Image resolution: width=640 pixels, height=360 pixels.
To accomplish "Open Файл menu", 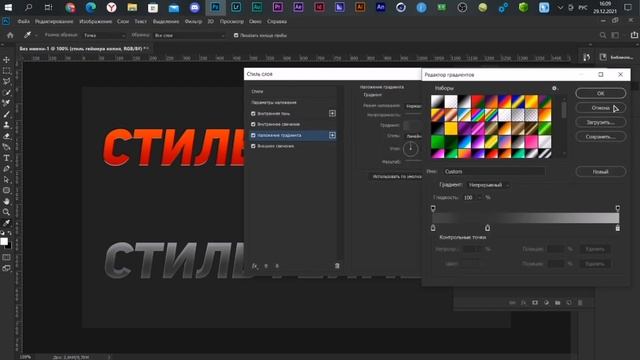I will pyautogui.click(x=23, y=22).
